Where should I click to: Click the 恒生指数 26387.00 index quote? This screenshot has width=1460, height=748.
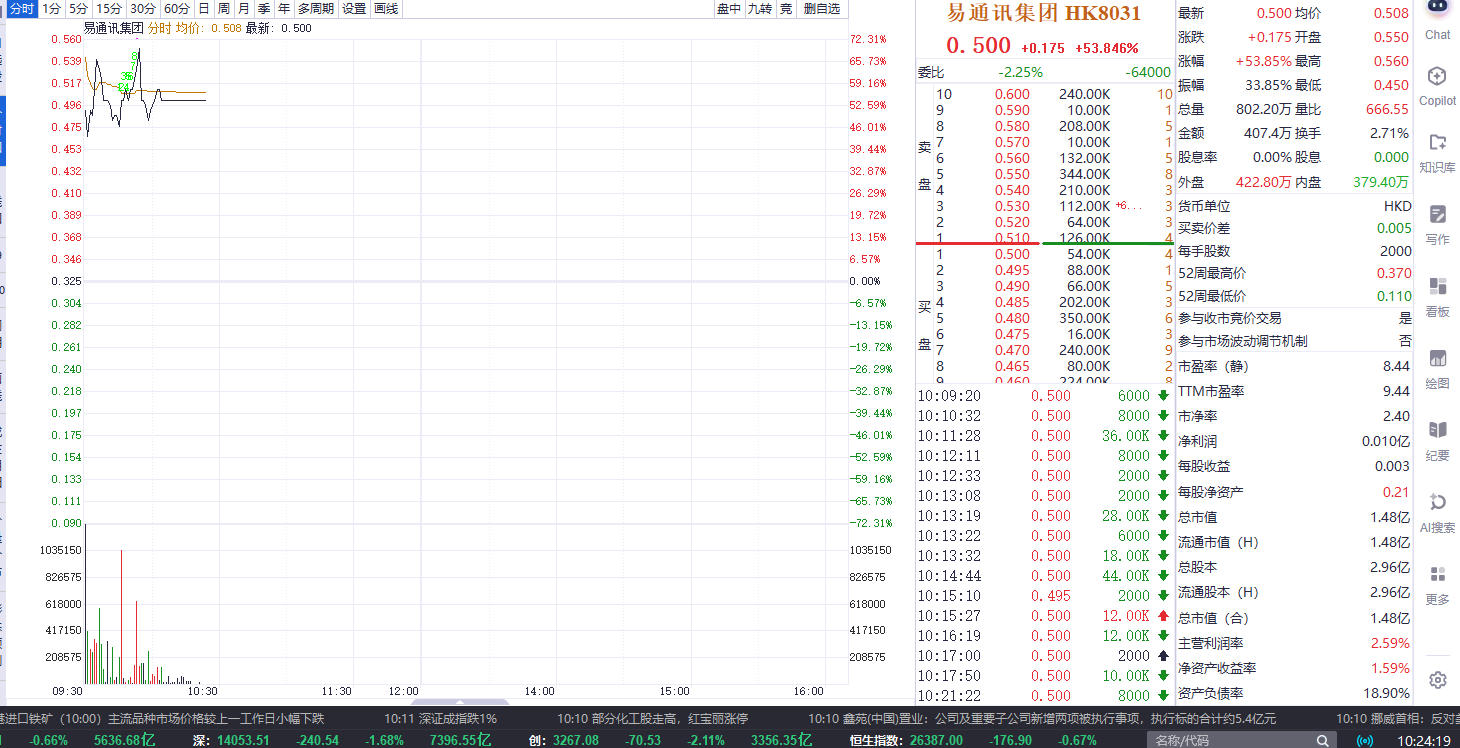905,740
